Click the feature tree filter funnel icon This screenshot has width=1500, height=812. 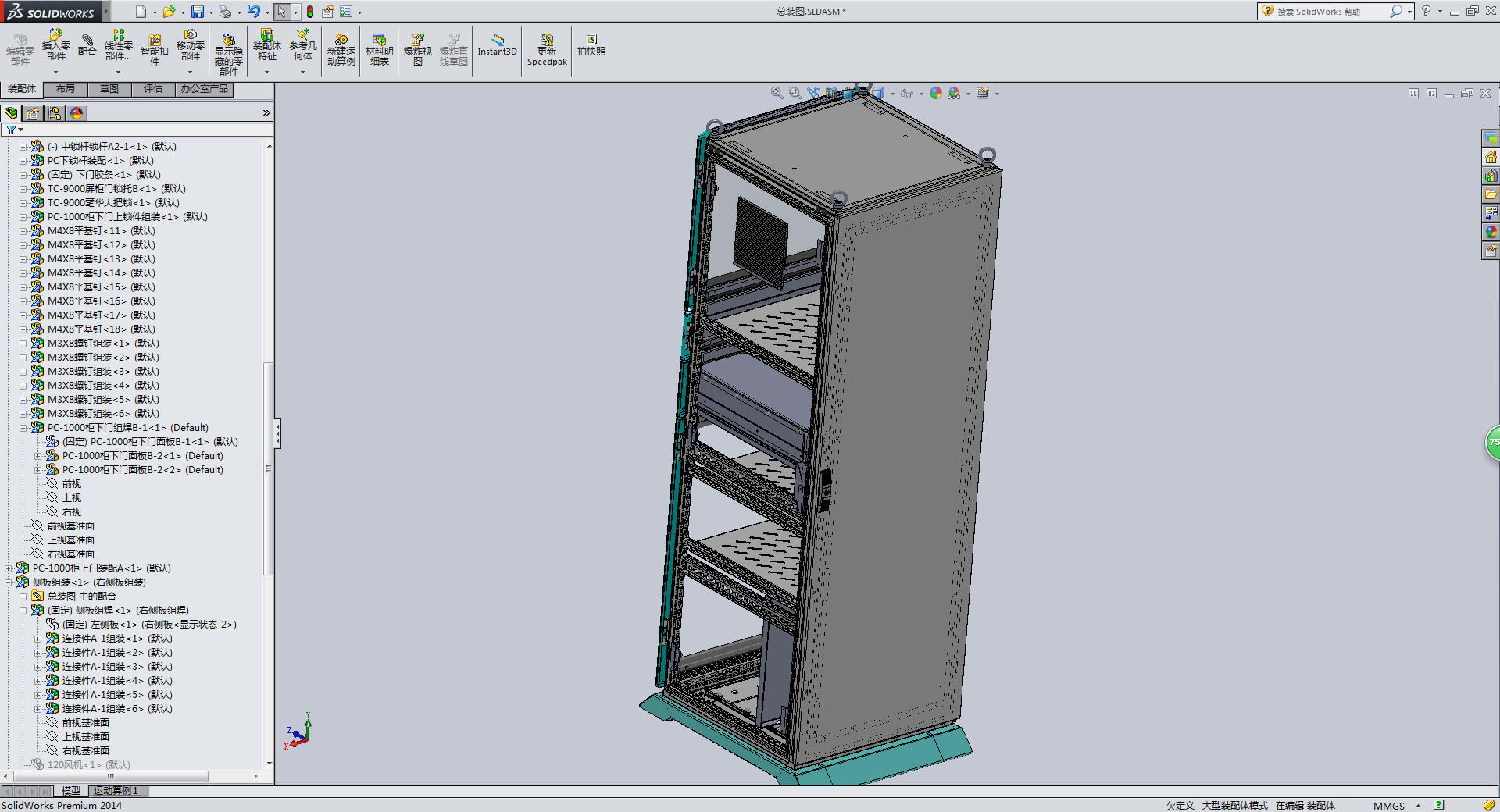11,130
